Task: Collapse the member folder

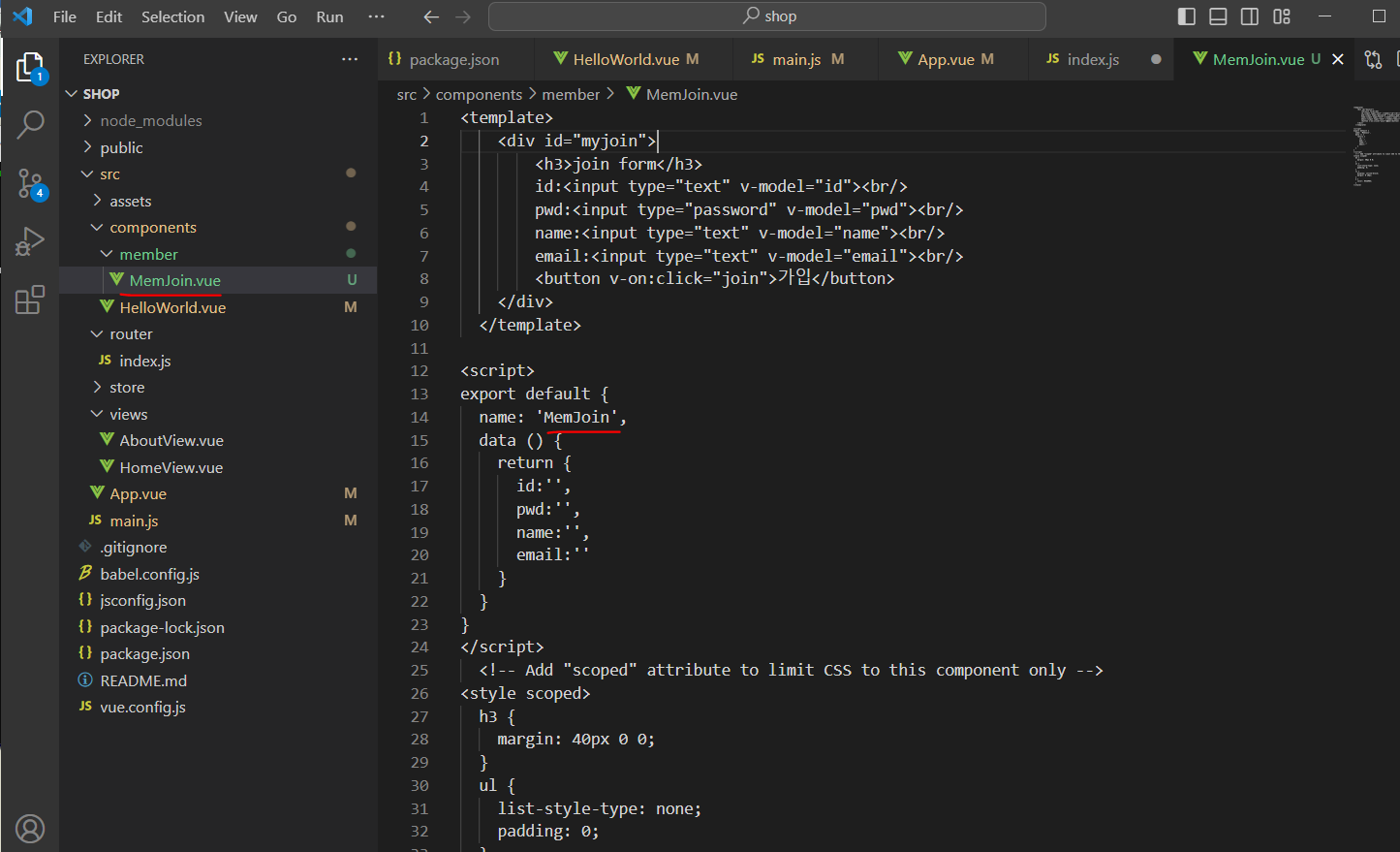Action: 107,254
